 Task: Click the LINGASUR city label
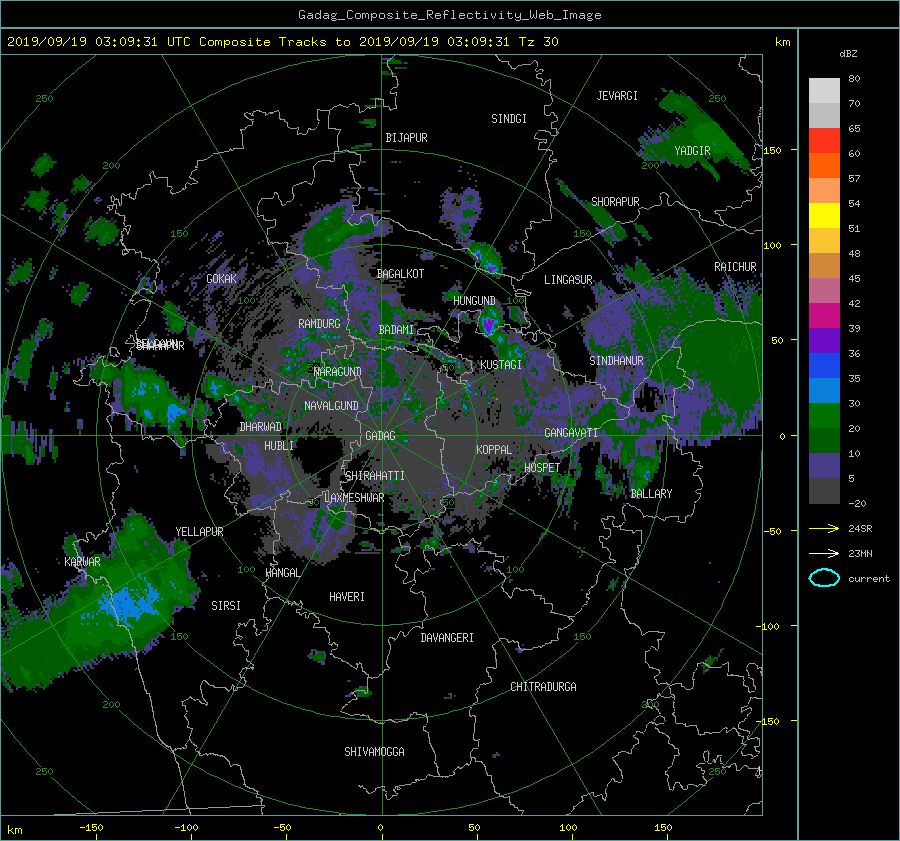568,280
